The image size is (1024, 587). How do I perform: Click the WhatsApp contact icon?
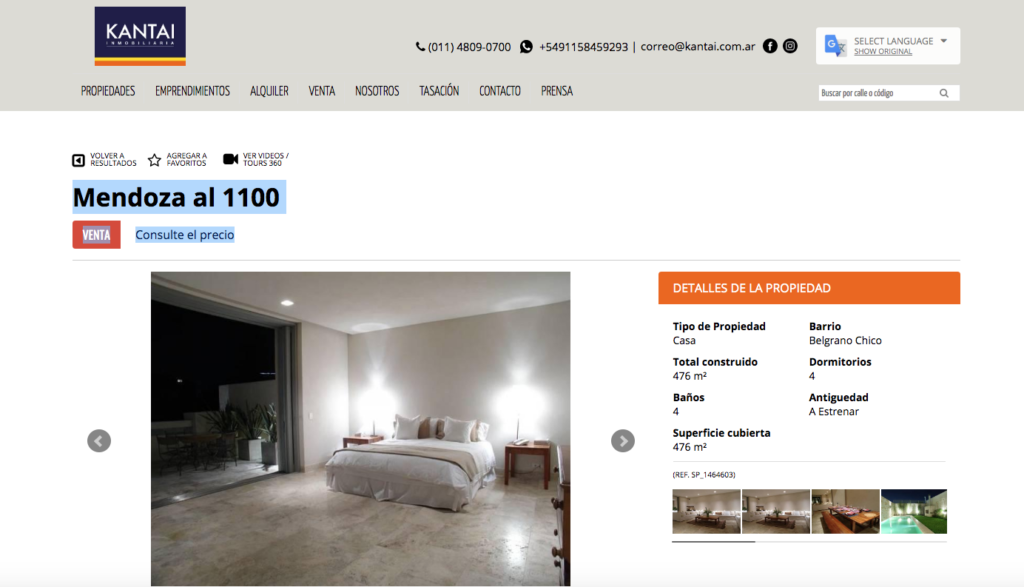point(526,47)
